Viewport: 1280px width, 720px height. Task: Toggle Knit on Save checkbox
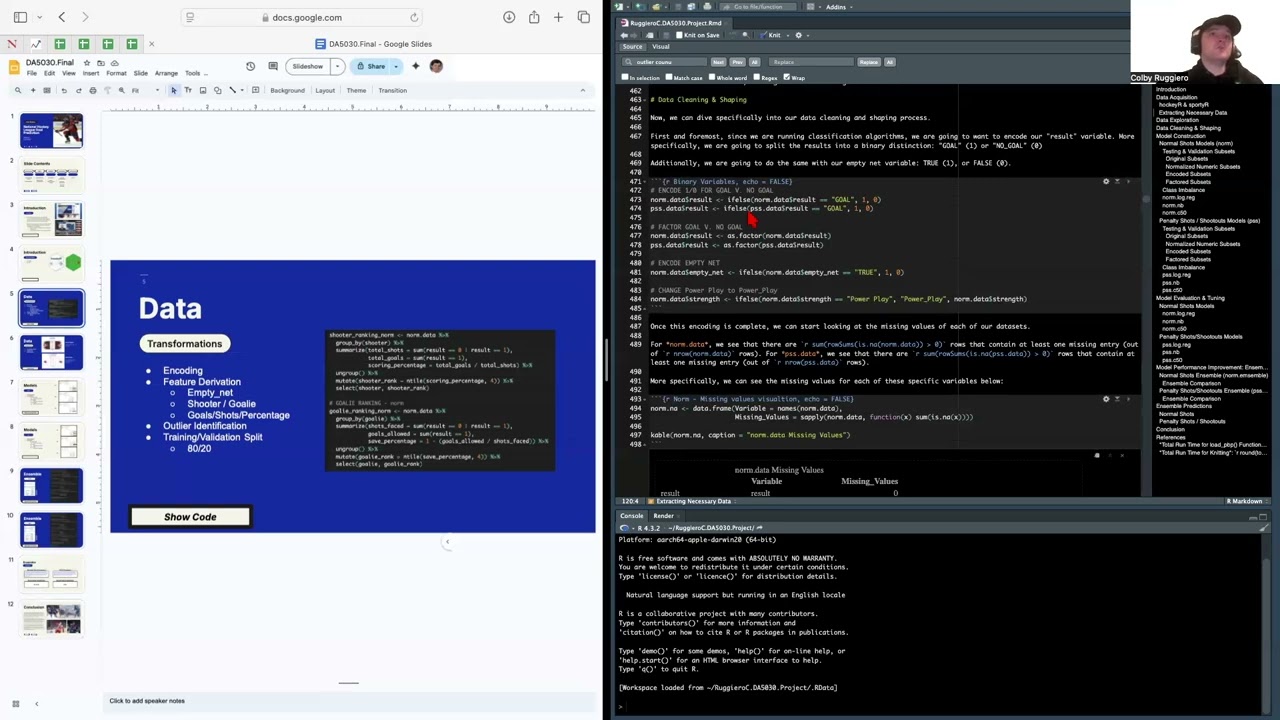680,35
